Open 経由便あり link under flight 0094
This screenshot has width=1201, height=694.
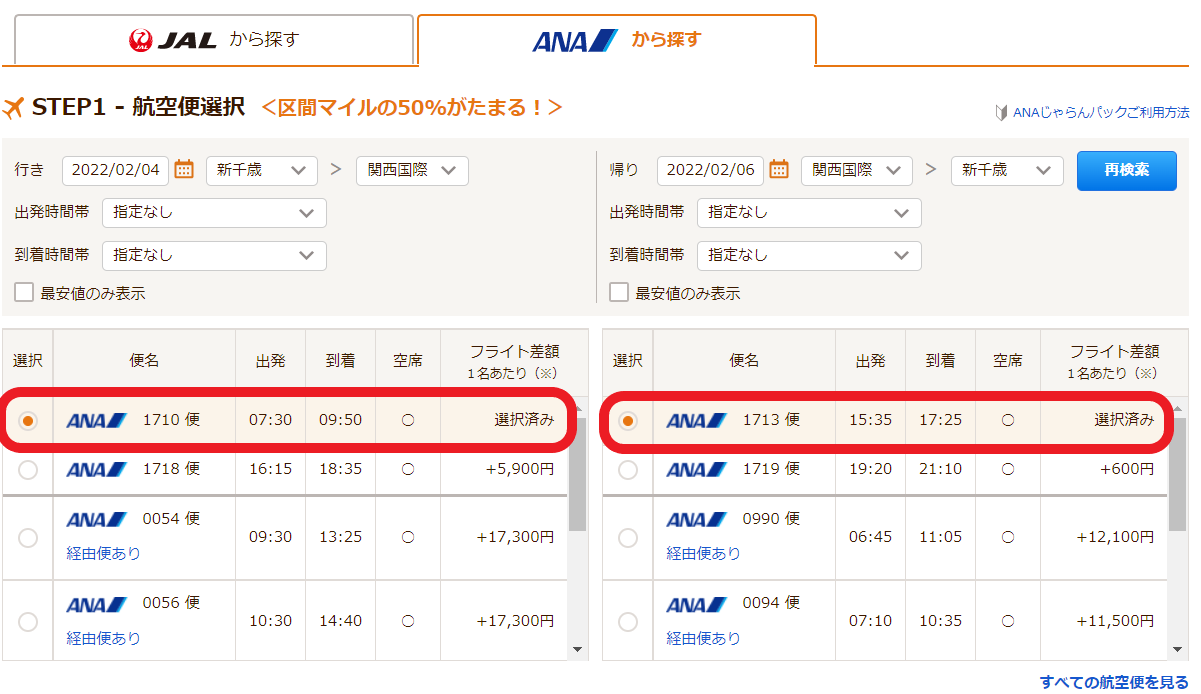tap(704, 638)
